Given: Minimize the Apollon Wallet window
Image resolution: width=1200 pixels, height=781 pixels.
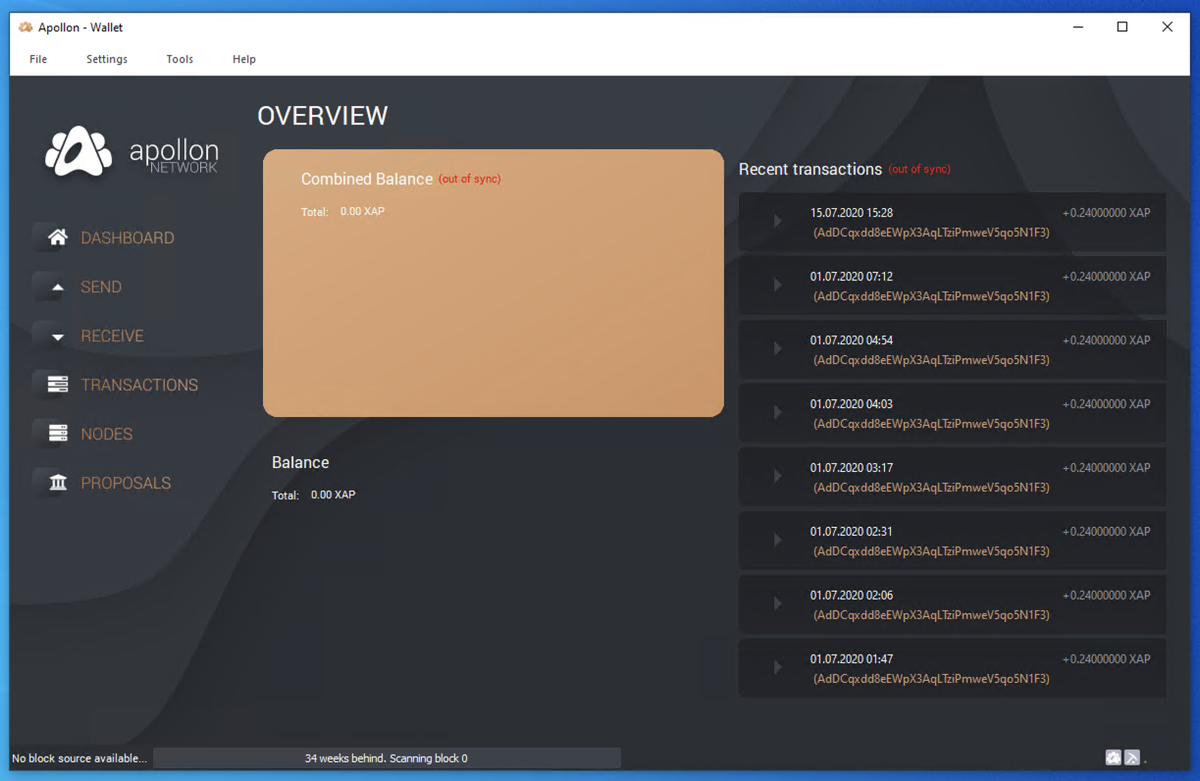Looking at the screenshot, I should click(1077, 27).
